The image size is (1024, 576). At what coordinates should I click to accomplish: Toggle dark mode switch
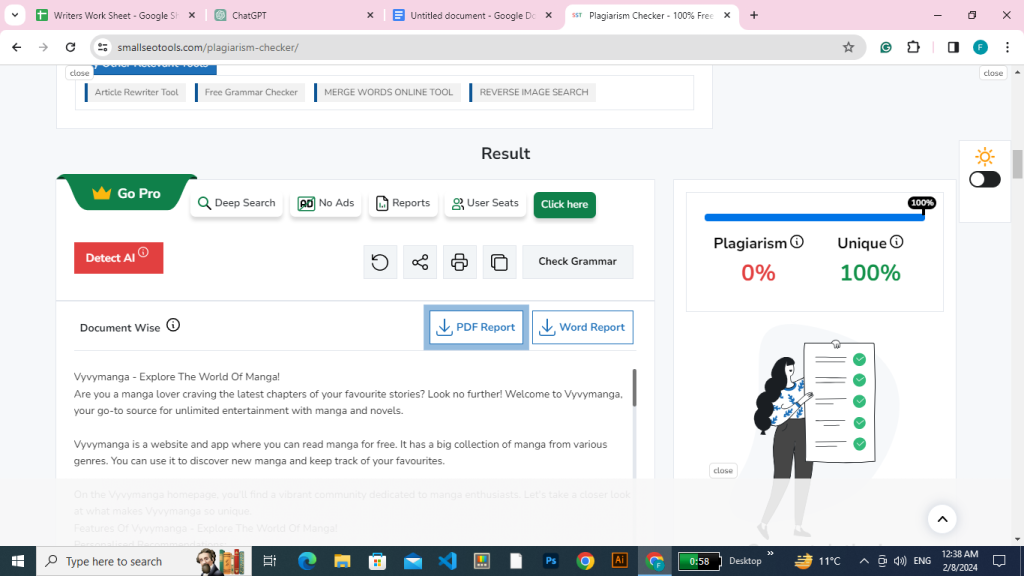[x=985, y=179]
